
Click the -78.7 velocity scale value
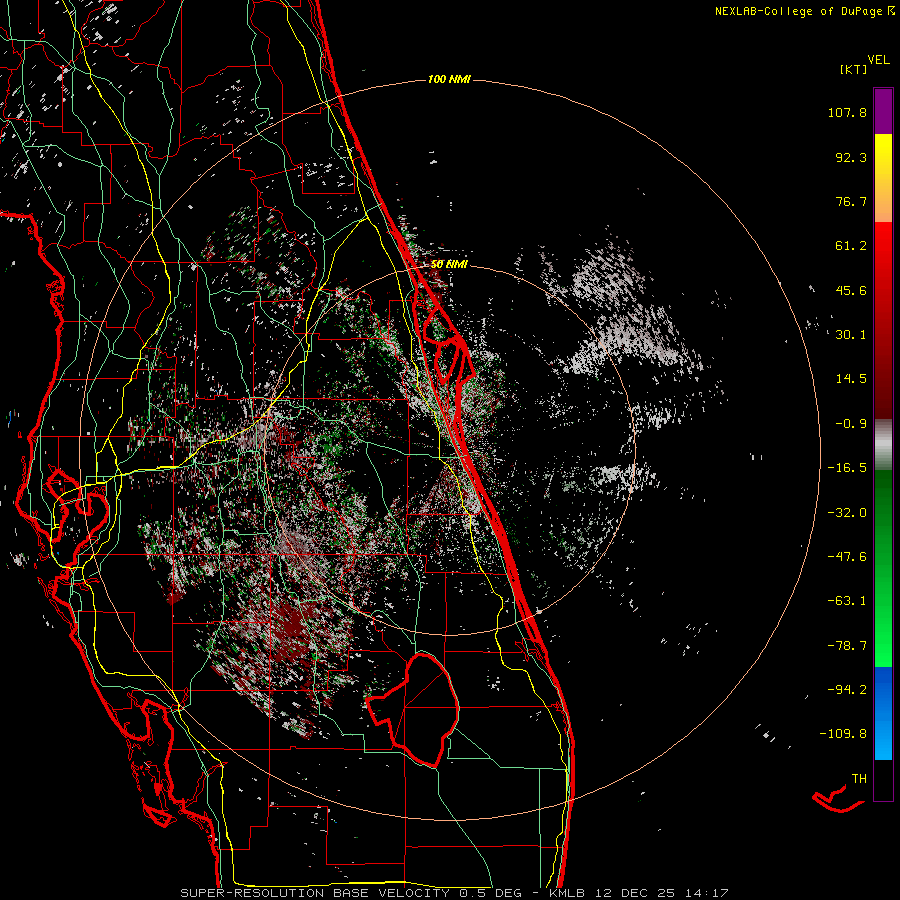pos(847,646)
